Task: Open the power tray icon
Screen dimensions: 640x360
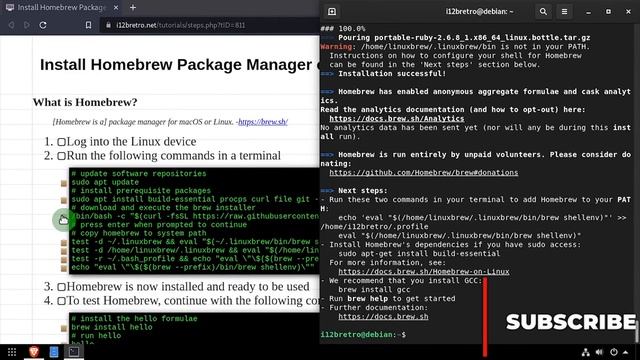Action: click(613, 352)
